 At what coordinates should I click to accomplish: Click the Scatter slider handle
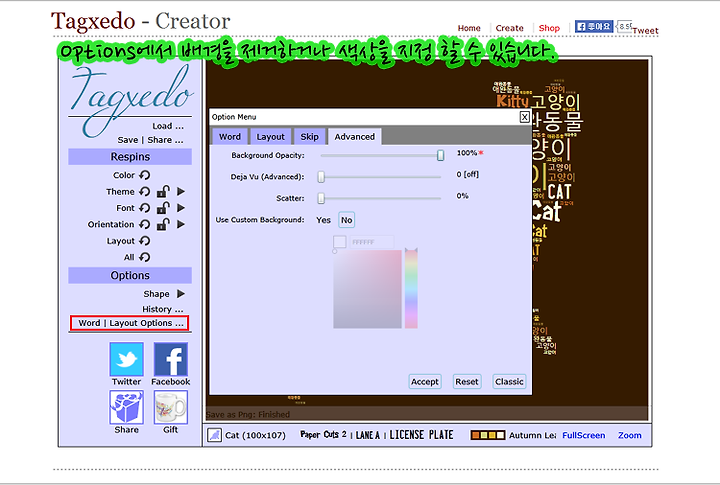click(x=321, y=198)
